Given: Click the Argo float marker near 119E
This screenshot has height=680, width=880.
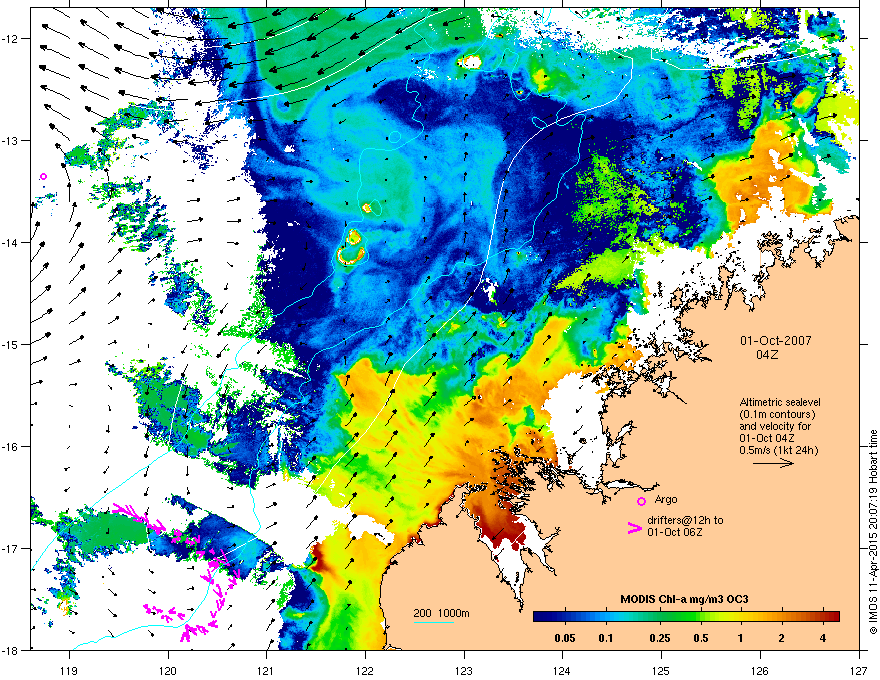Looking at the screenshot, I should tap(43, 177).
